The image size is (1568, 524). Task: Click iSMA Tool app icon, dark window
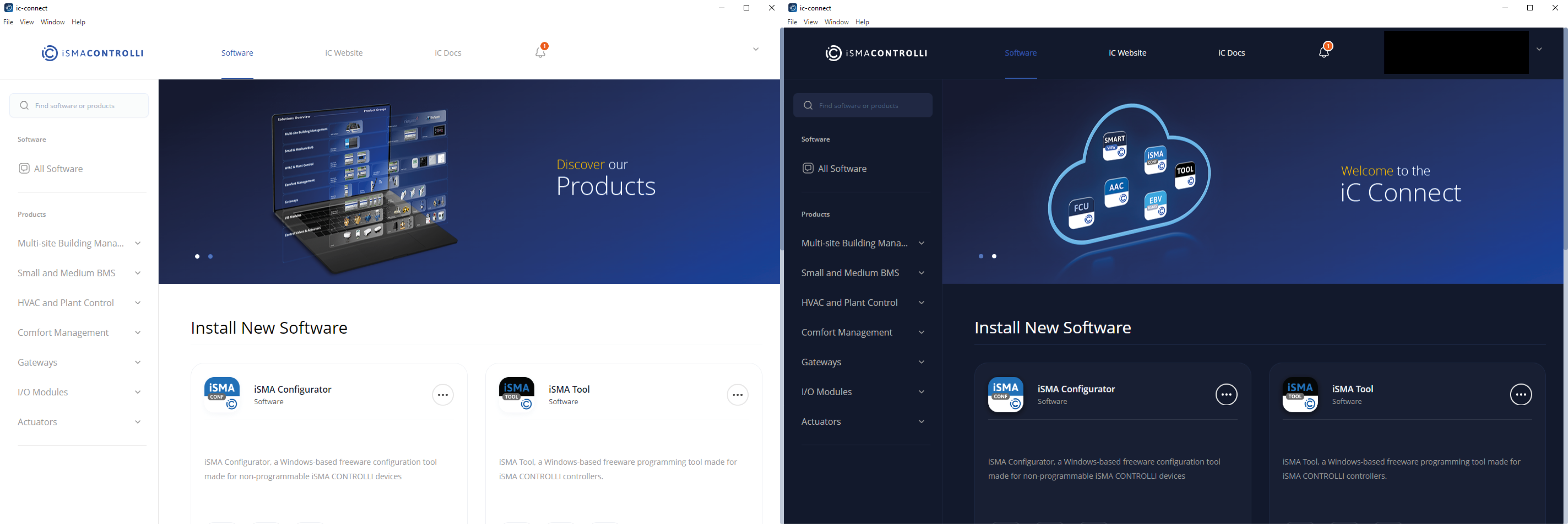click(x=1300, y=394)
